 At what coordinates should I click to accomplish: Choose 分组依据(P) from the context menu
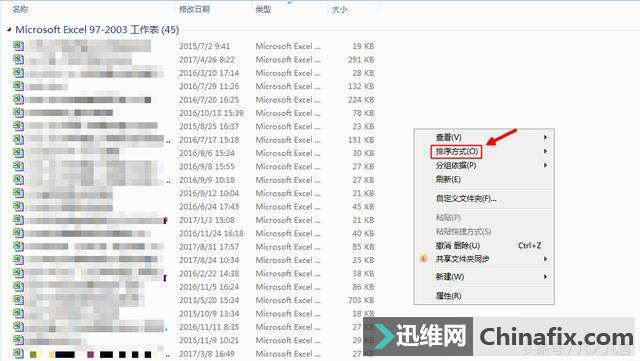tap(456, 165)
